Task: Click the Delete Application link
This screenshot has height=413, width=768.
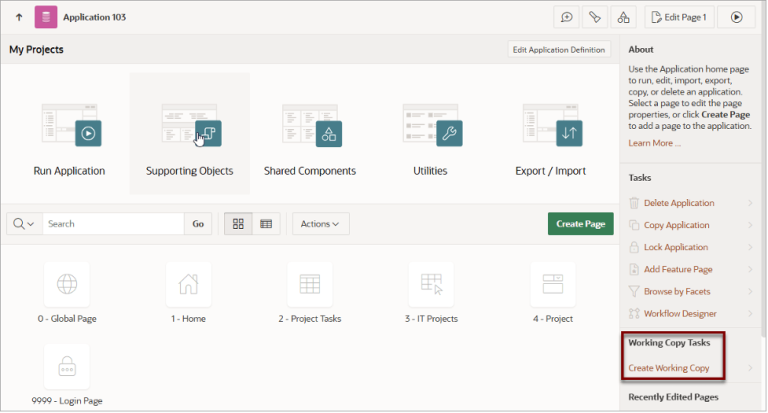Action: point(679,203)
